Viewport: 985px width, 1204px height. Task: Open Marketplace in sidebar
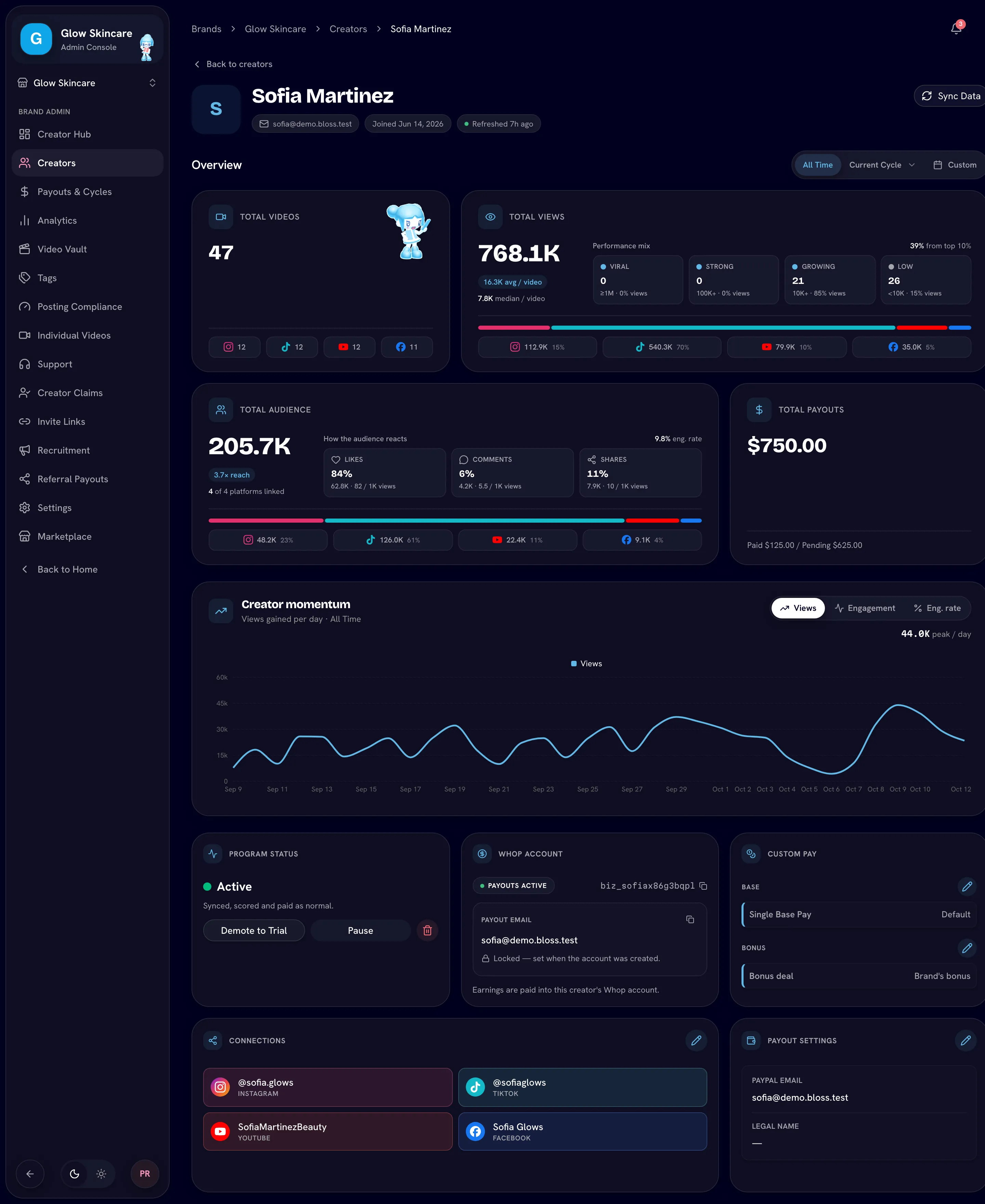pyautogui.click(x=87, y=537)
